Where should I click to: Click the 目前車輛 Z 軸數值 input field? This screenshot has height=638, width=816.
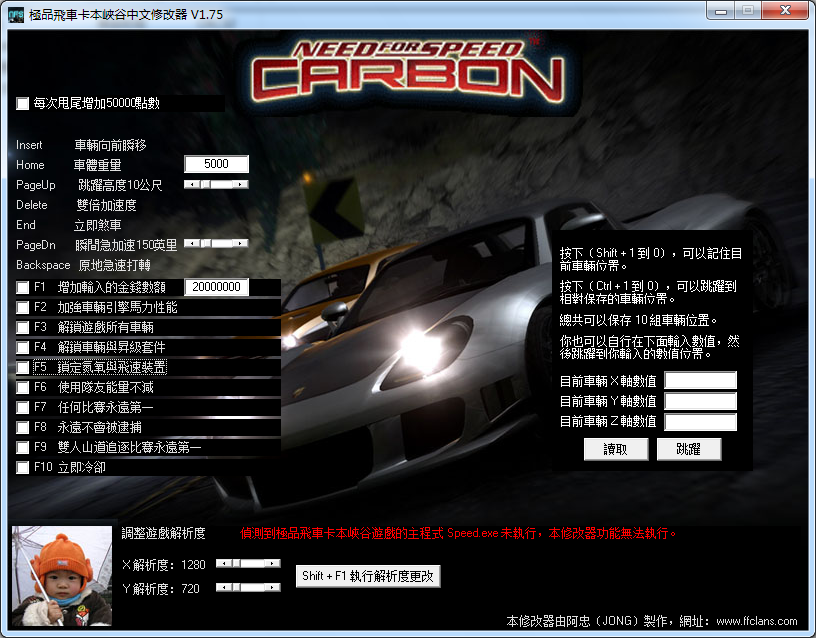(x=700, y=421)
